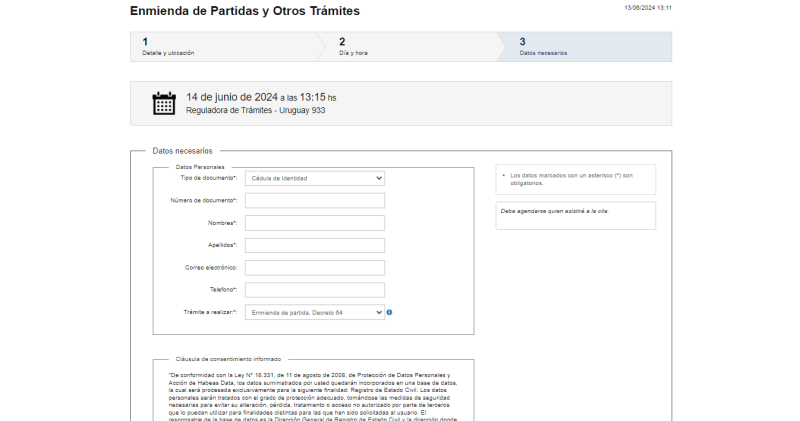Expand the Trámite a realizar dropdown
The width and height of the screenshot is (800, 421).
(314, 312)
